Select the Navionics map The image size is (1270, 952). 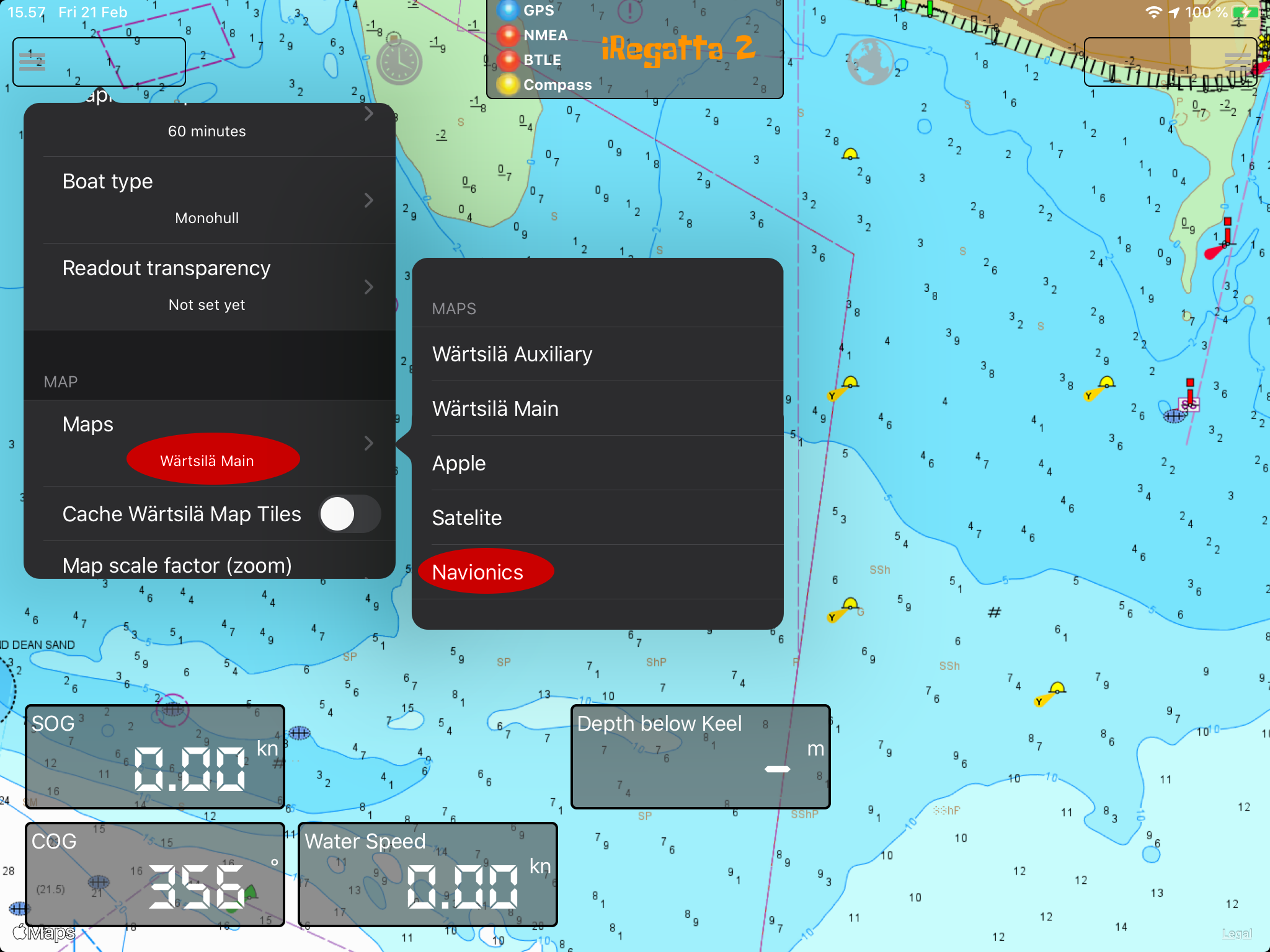598,572
